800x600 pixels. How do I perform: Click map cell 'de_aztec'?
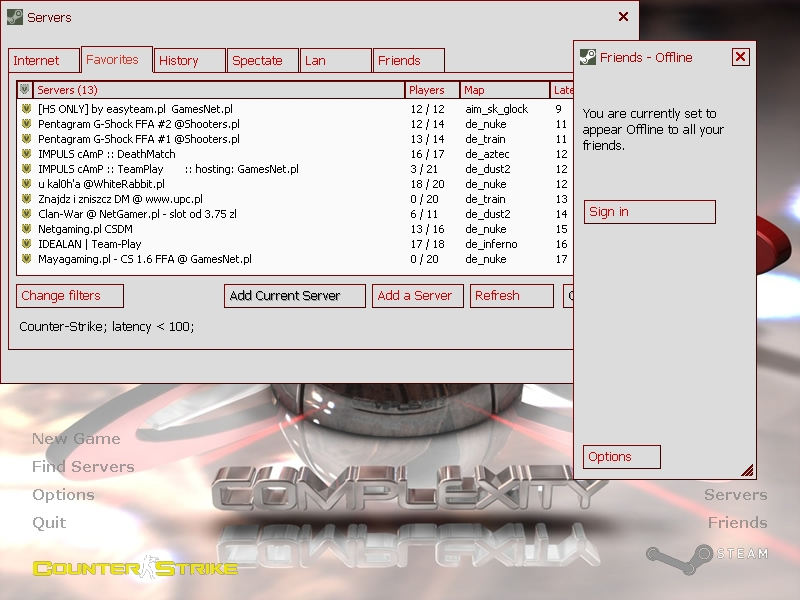pos(487,154)
